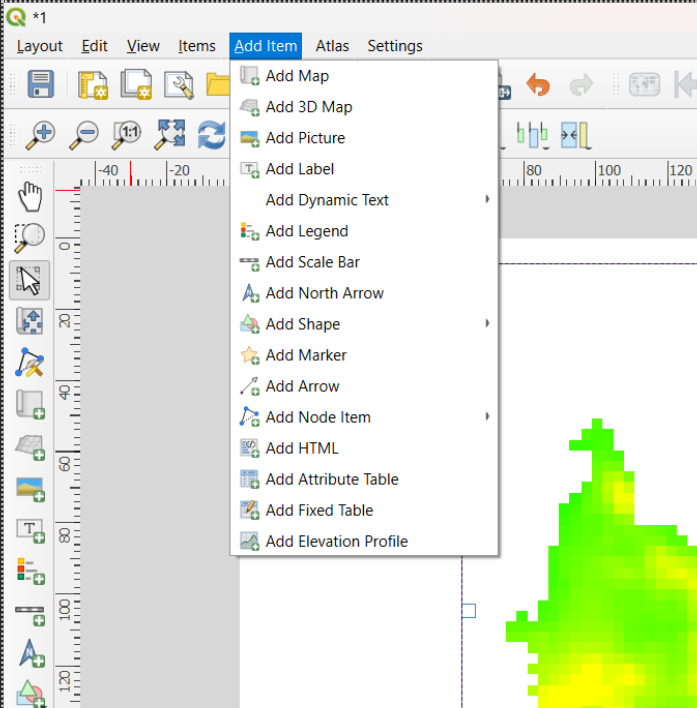Open the Atlas menu
697x708 pixels.
[x=332, y=46]
